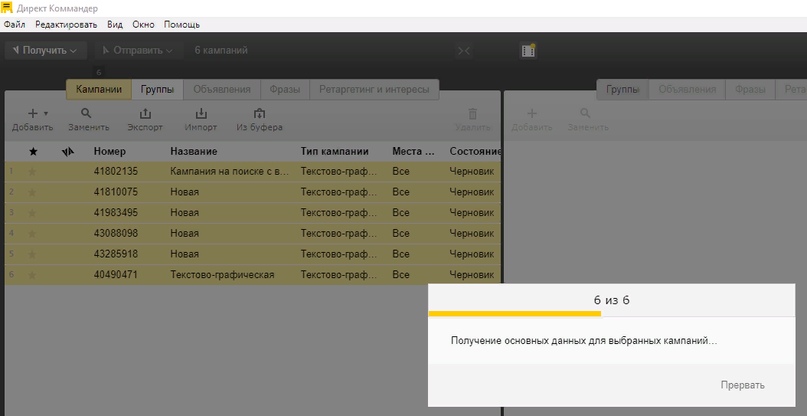Sort by the Состояние column header
Screen dimensions: 807x416
click(x=475, y=151)
